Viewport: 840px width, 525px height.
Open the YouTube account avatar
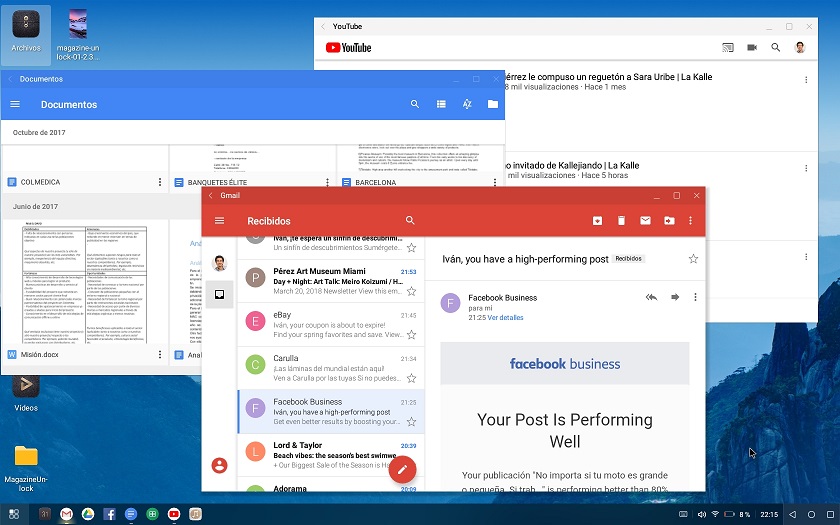800,48
